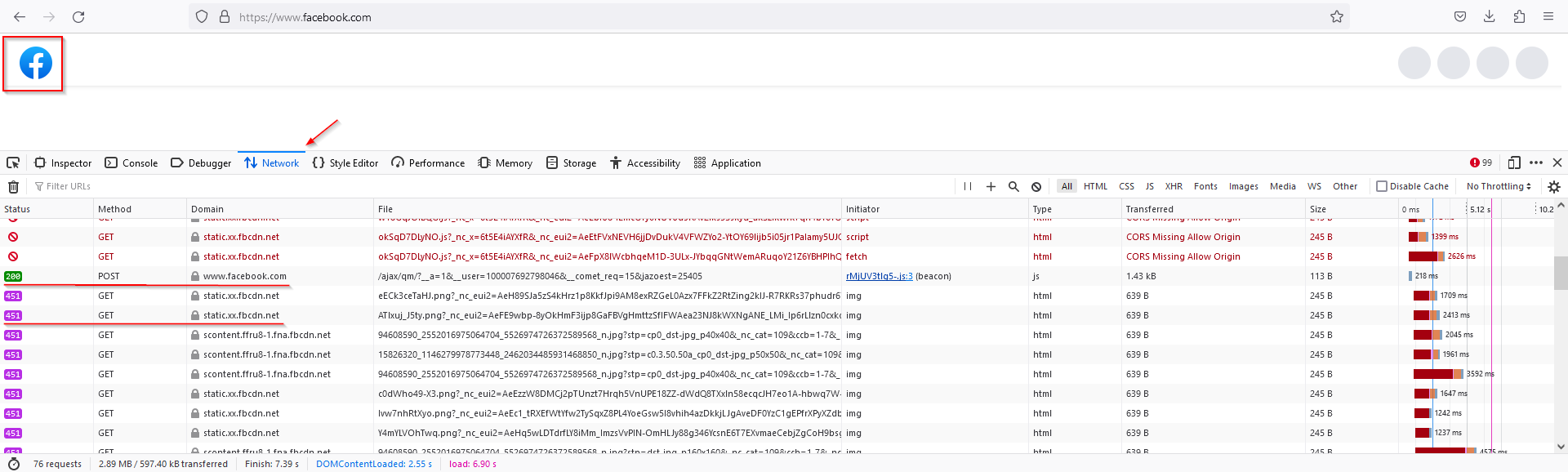The width and height of the screenshot is (1568, 472).
Task: Click the stopwatch performance analysis icon
Action: tap(13, 464)
